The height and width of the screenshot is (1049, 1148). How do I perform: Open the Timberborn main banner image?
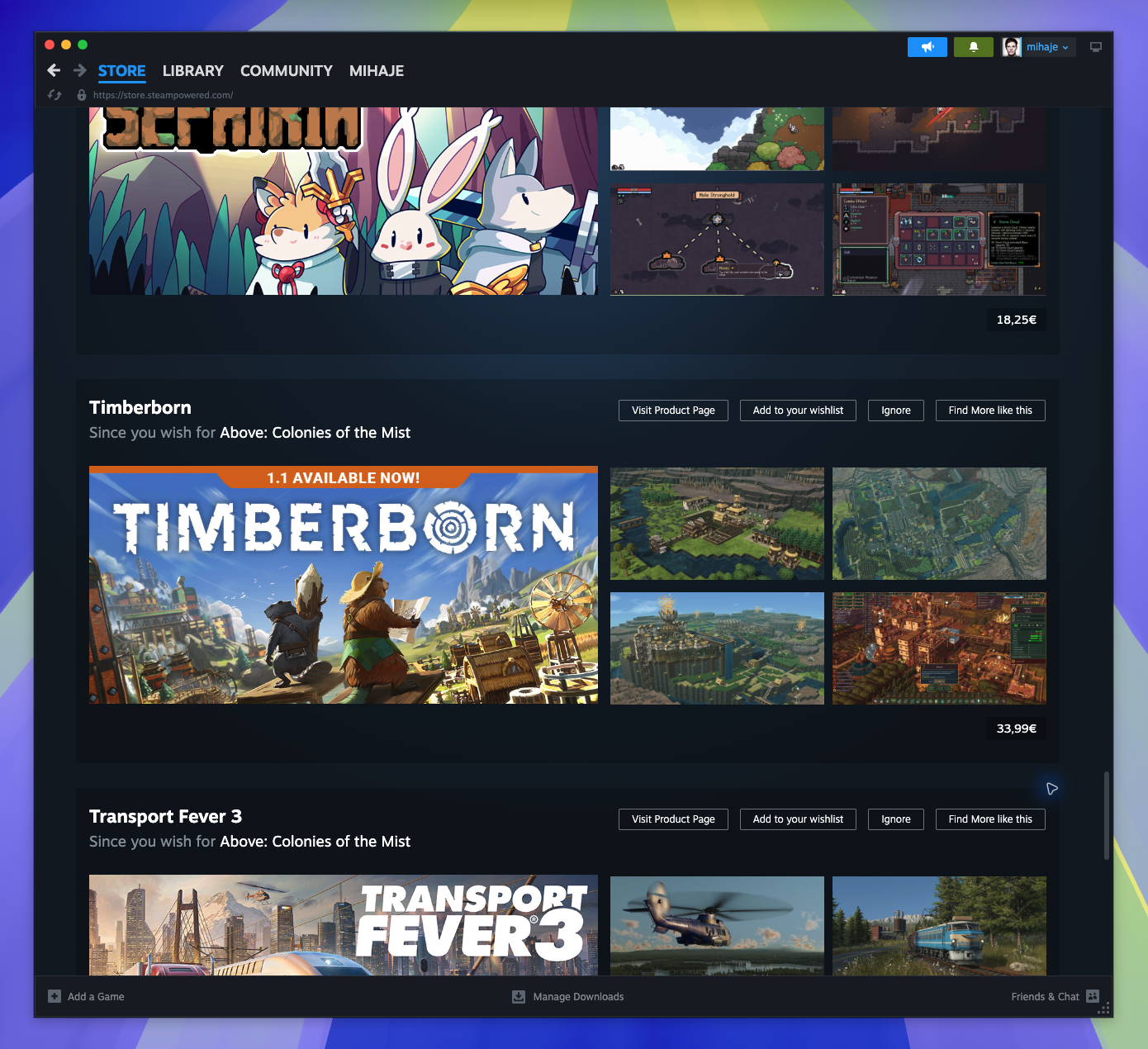click(344, 585)
